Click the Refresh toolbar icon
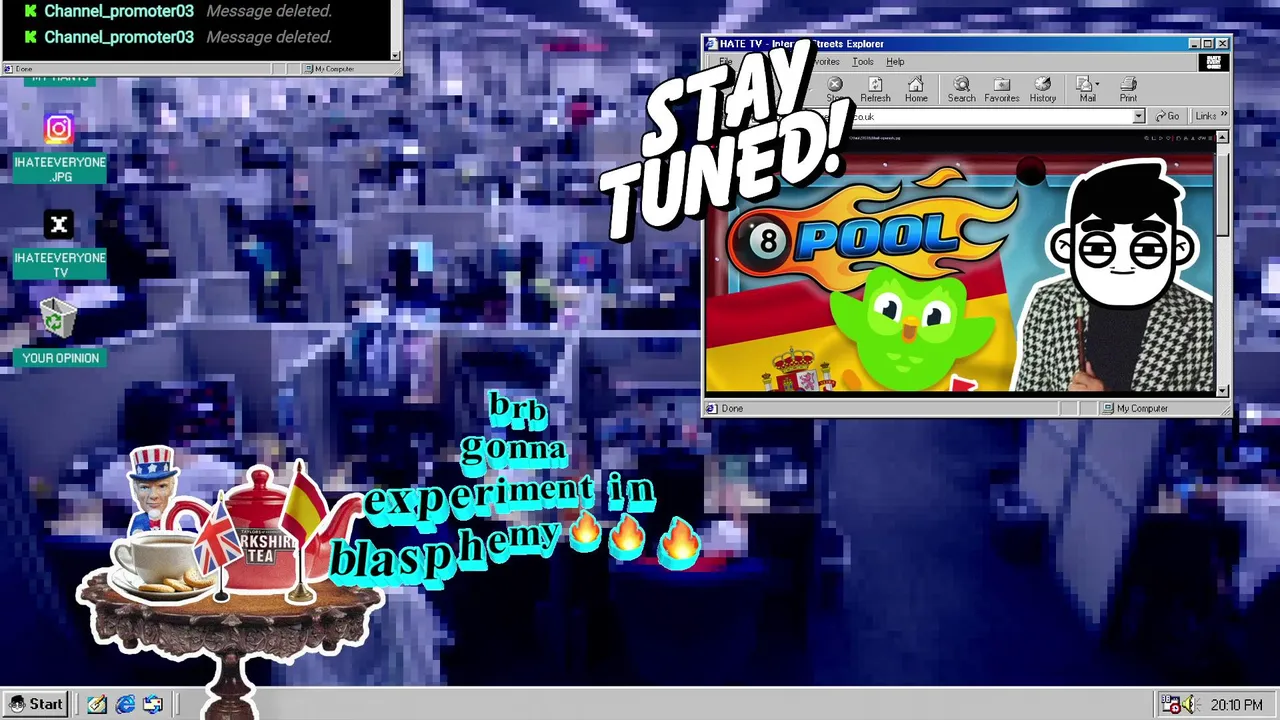The height and width of the screenshot is (720, 1280). [x=875, y=89]
